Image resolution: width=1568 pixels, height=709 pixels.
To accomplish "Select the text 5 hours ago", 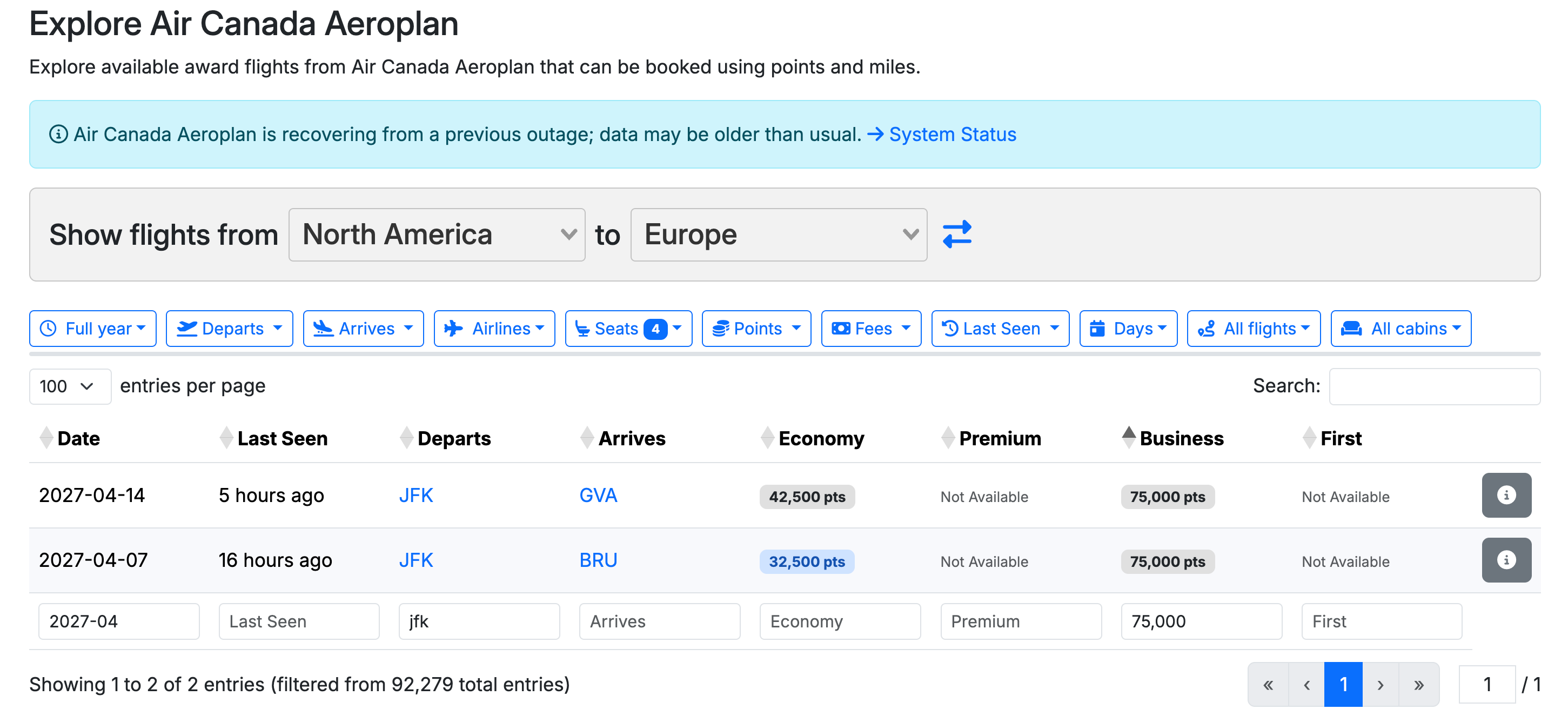I will [271, 496].
